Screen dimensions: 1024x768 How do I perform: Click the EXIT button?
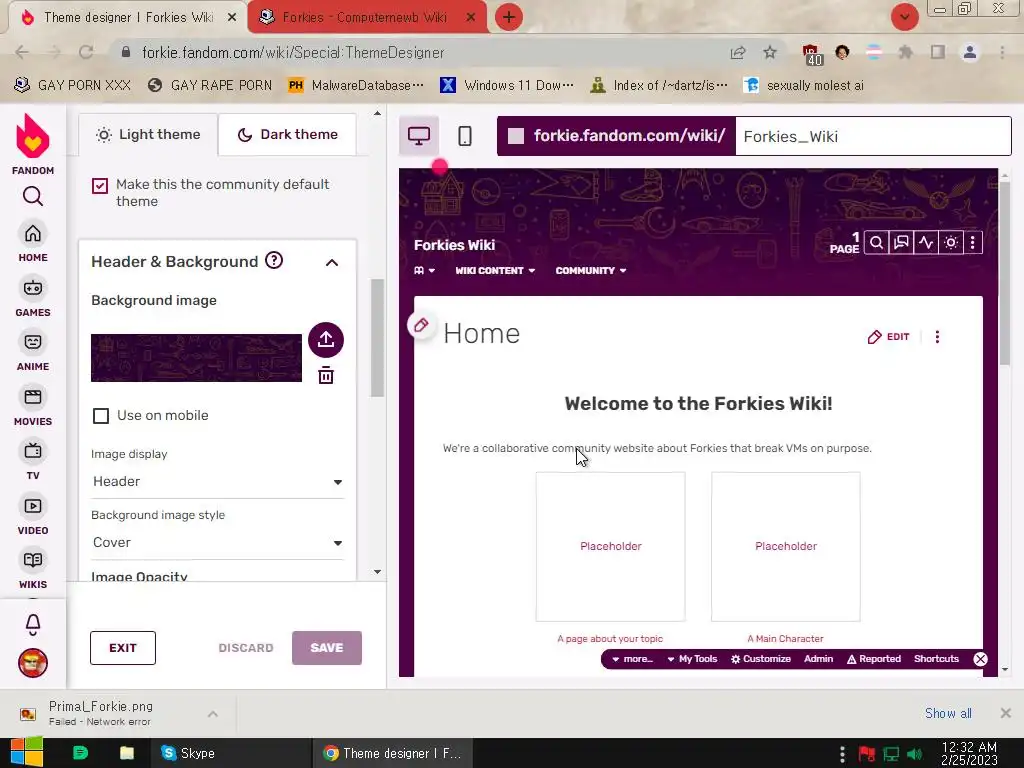(123, 648)
